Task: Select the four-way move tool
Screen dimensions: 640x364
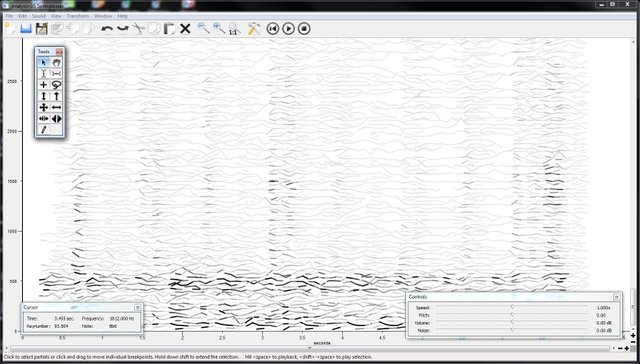Action: point(43,107)
